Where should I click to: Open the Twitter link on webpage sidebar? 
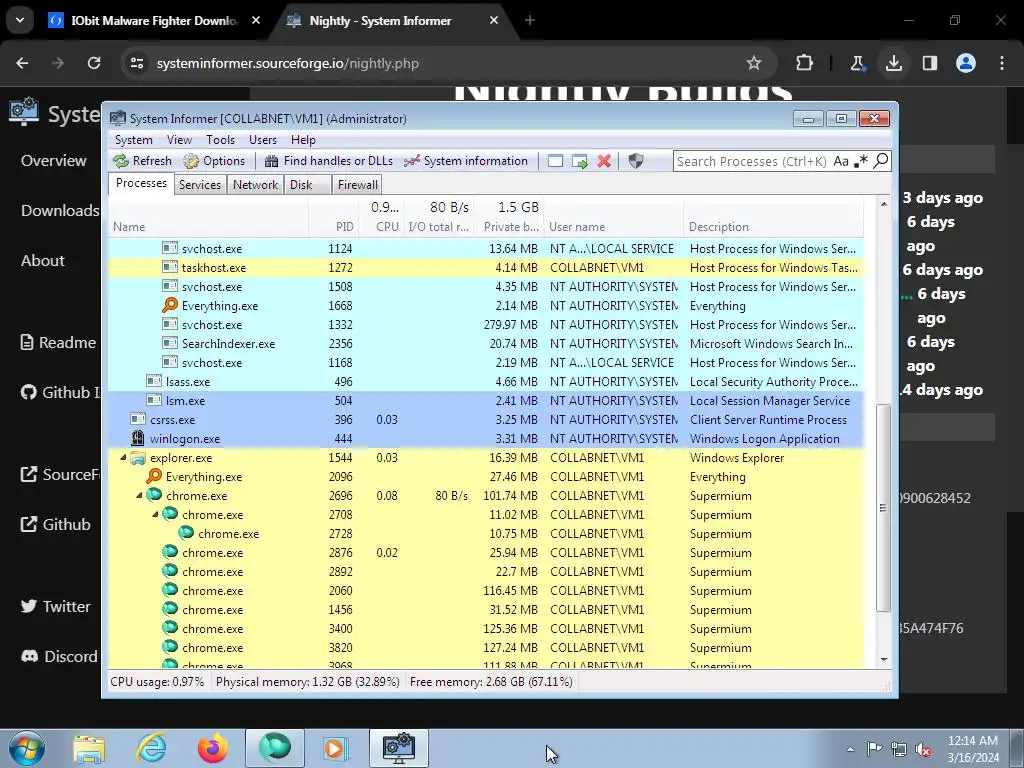[x=56, y=607]
